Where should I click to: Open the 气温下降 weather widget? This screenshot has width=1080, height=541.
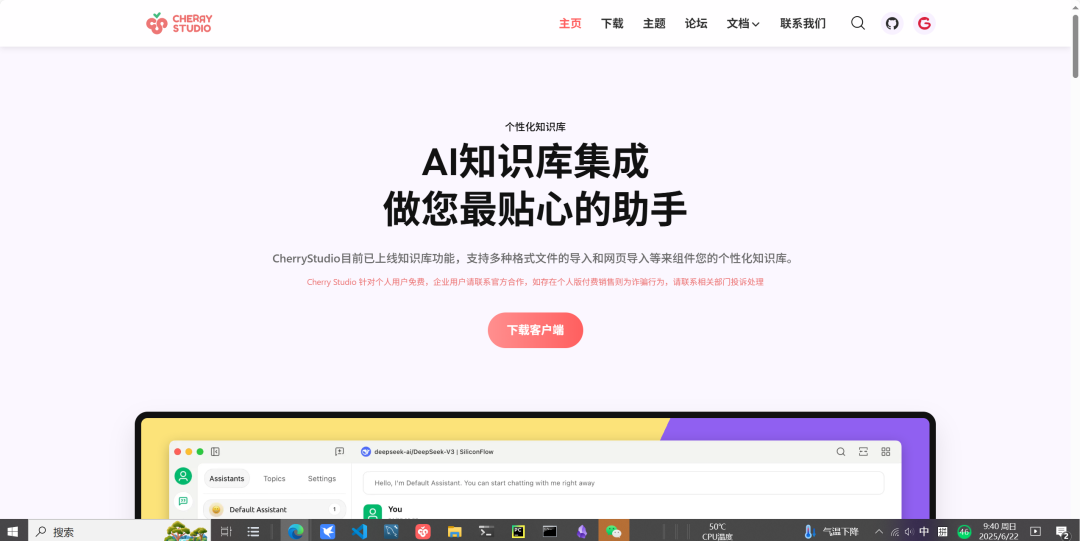point(831,531)
